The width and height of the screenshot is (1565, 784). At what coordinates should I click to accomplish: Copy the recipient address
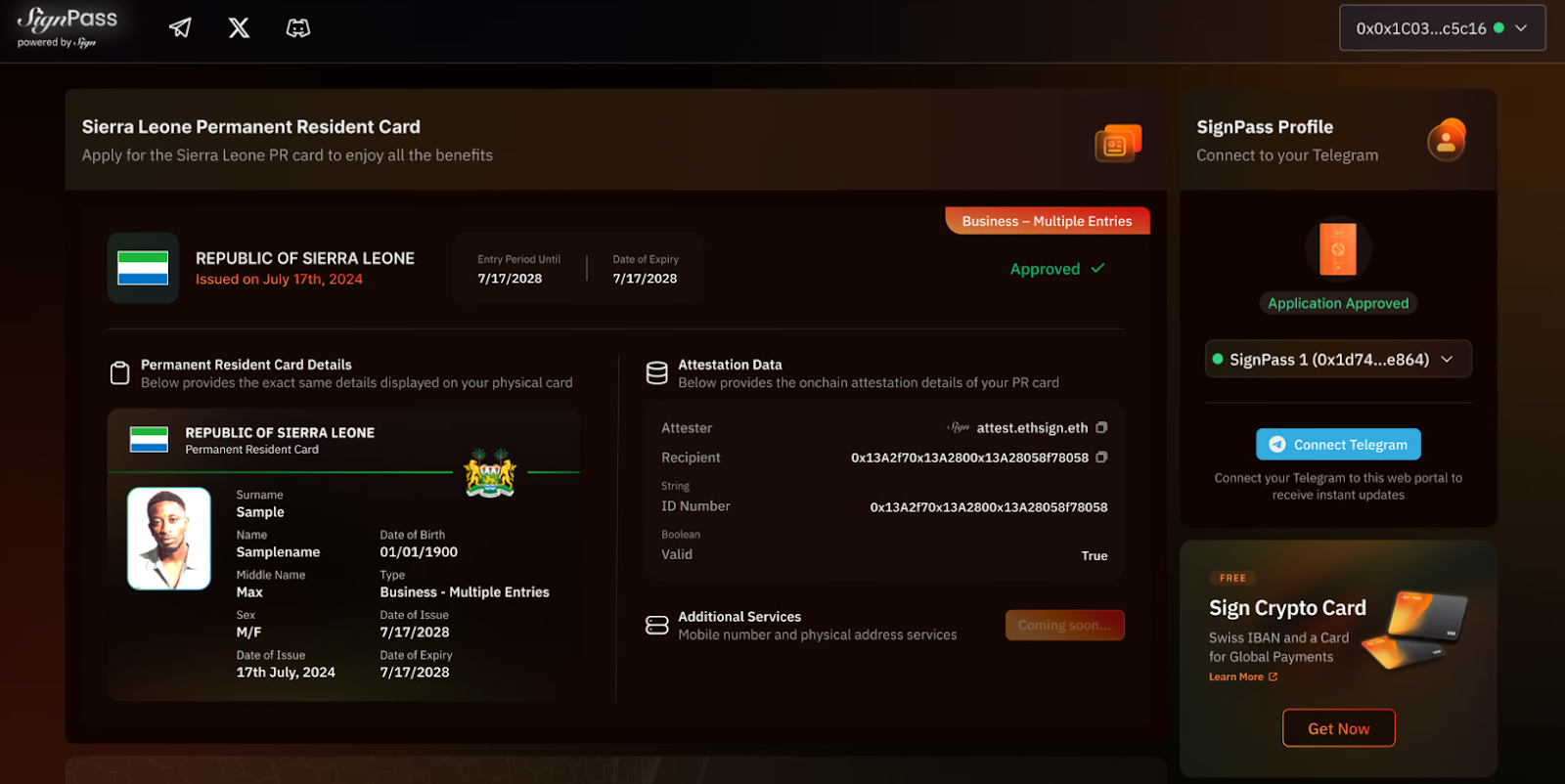click(1101, 457)
